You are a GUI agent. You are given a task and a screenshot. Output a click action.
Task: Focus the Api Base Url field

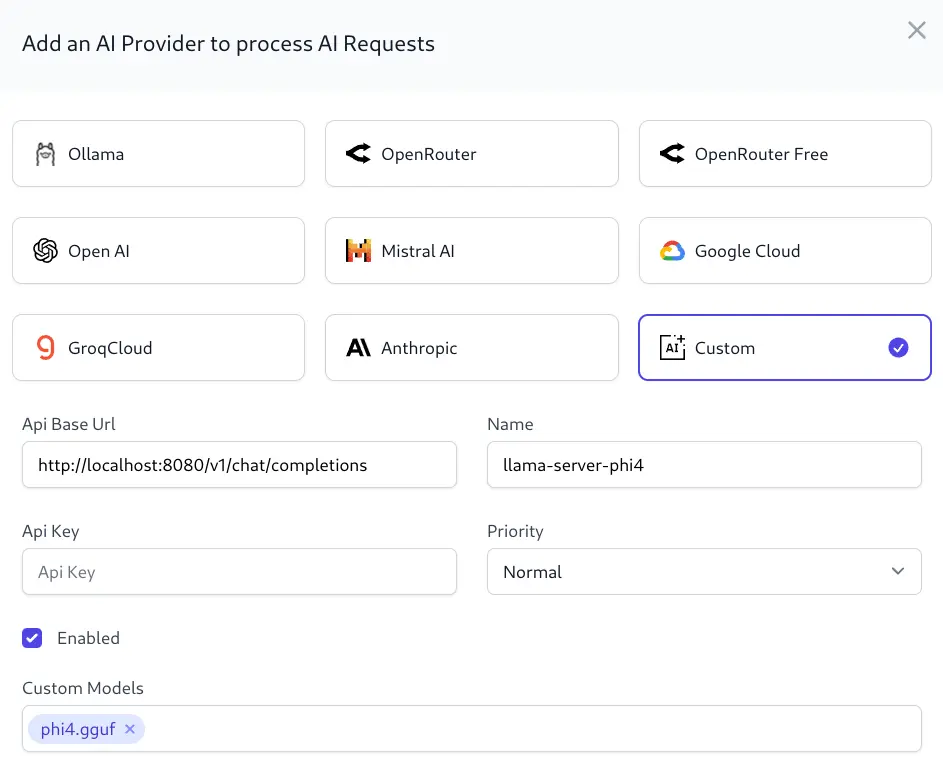pos(239,464)
